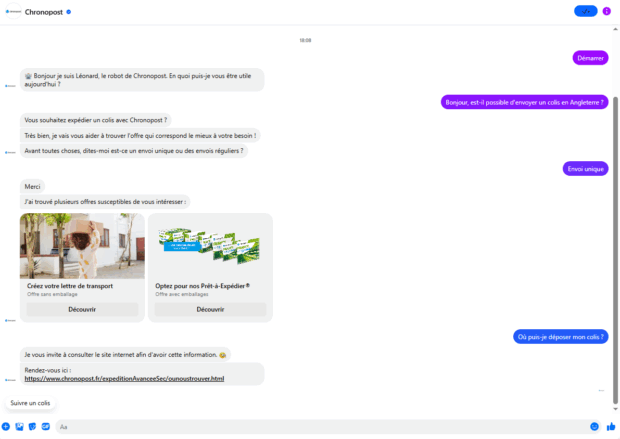The image size is (620, 439).
Task: Open the GIF picker icon
Action: [x=45, y=427]
